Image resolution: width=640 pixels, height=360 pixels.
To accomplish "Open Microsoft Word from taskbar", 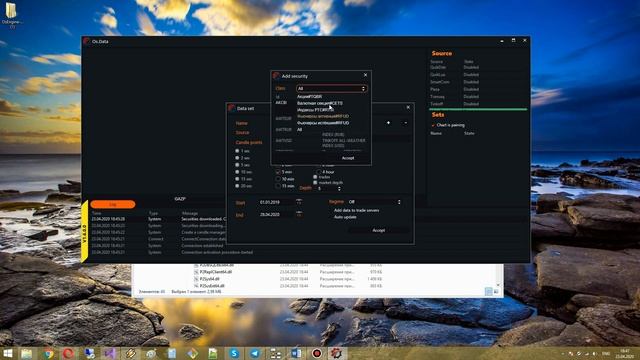I will pyautogui.click(x=296, y=353).
